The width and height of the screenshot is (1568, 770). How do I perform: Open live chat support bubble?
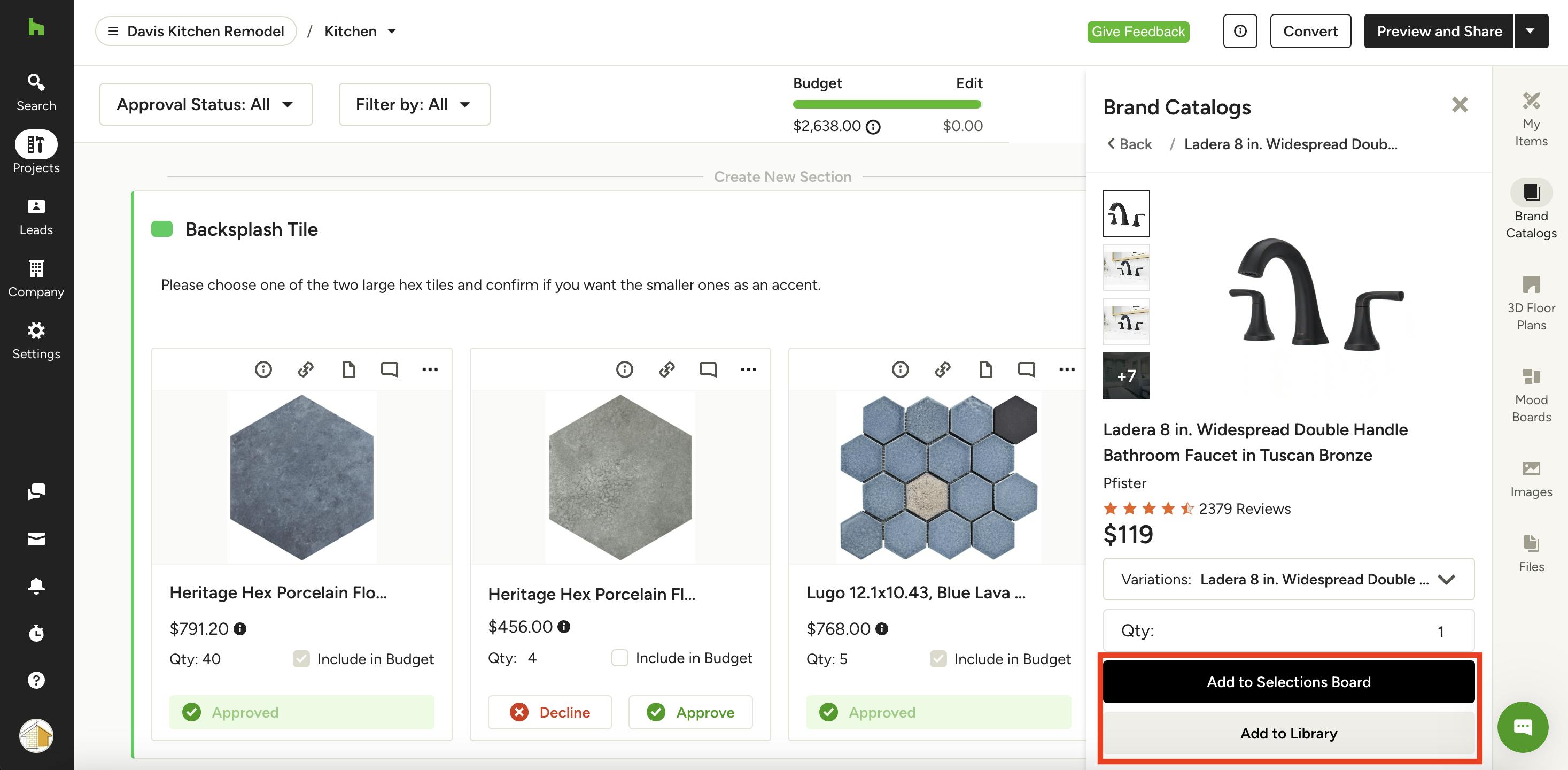click(x=1523, y=727)
